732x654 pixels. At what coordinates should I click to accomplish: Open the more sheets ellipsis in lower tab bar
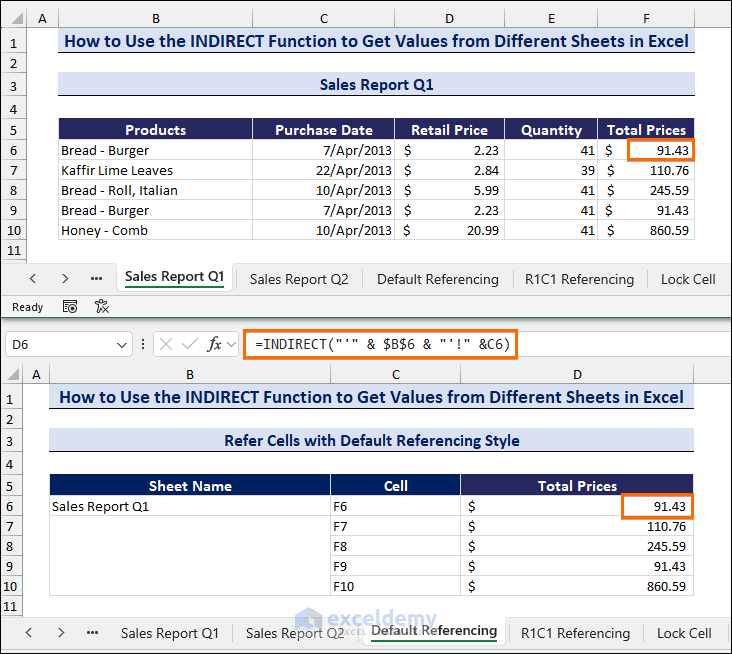(x=92, y=633)
